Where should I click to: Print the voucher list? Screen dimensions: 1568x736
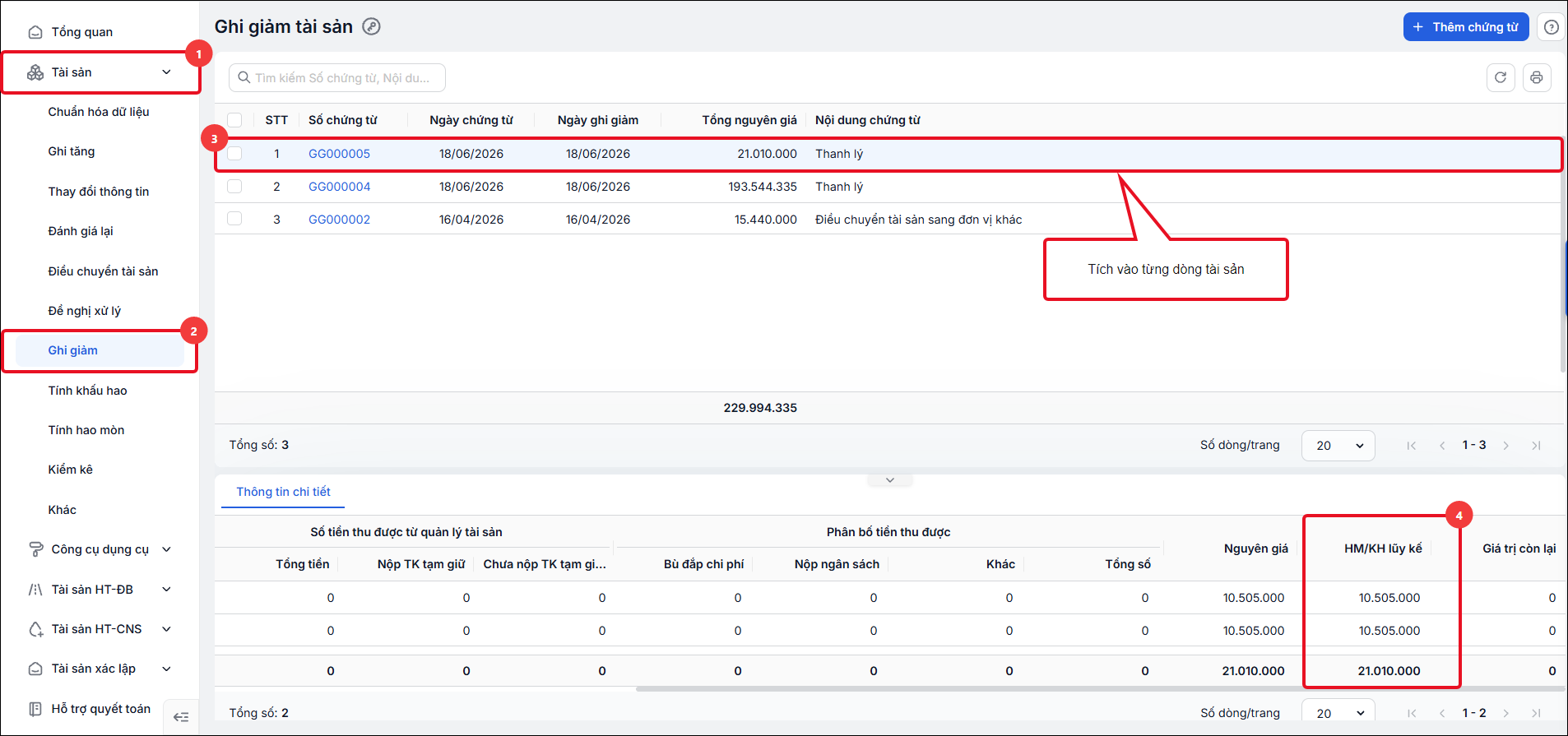(x=1537, y=77)
